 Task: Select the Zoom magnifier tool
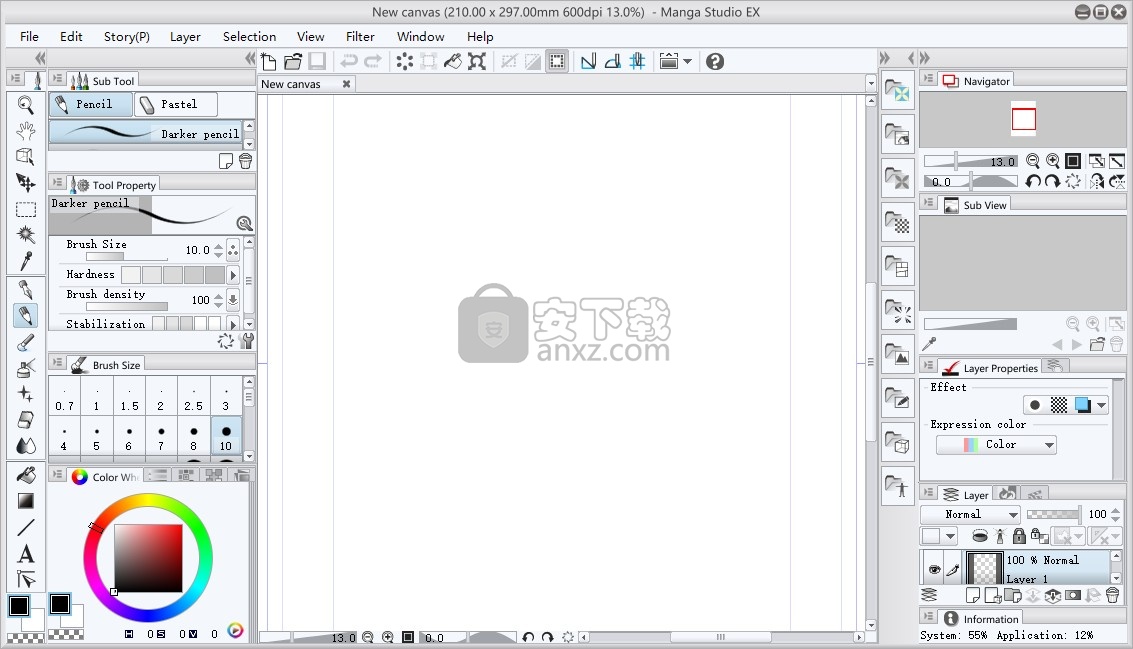[26, 104]
